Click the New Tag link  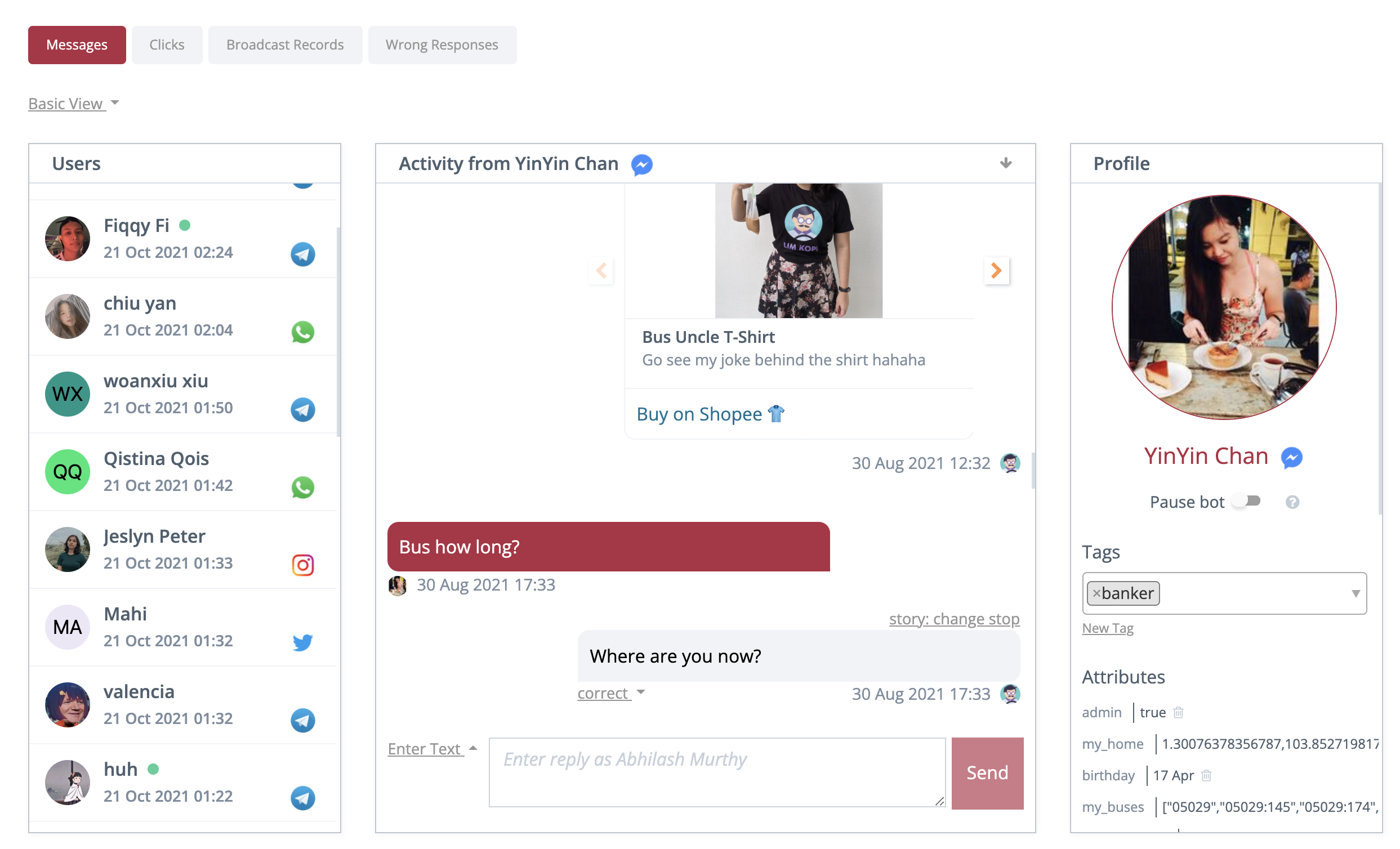pos(1107,628)
